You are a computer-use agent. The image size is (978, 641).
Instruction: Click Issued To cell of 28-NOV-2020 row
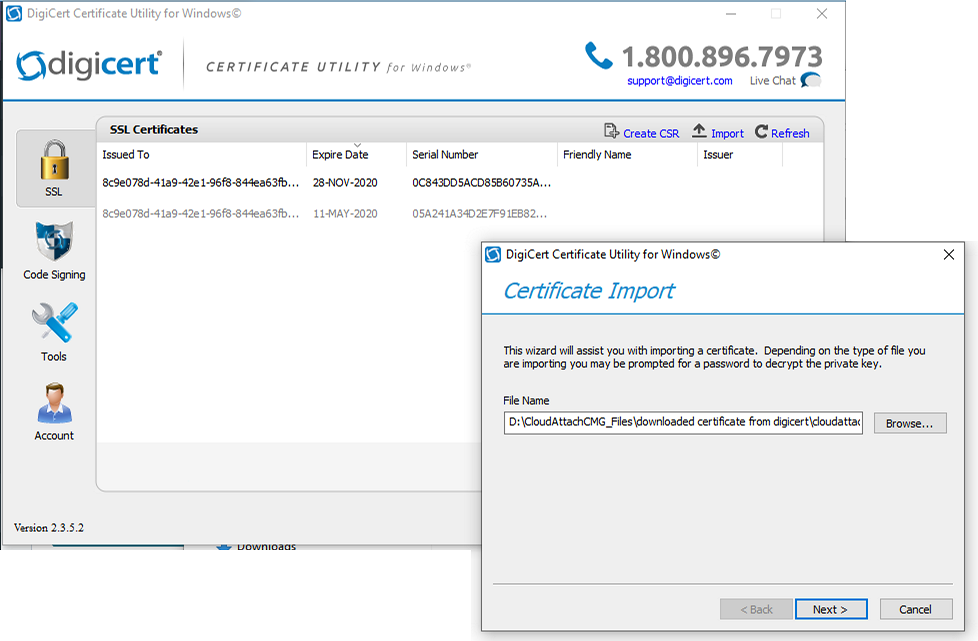click(x=200, y=183)
